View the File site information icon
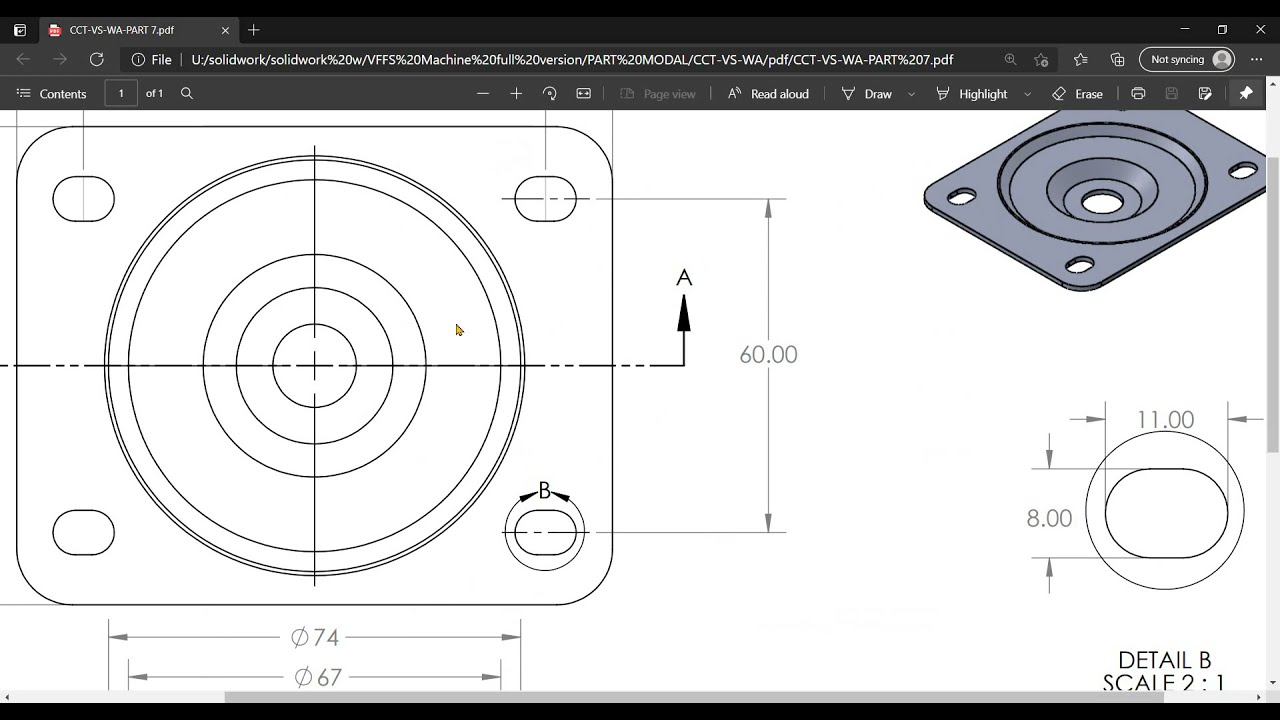 click(151, 60)
